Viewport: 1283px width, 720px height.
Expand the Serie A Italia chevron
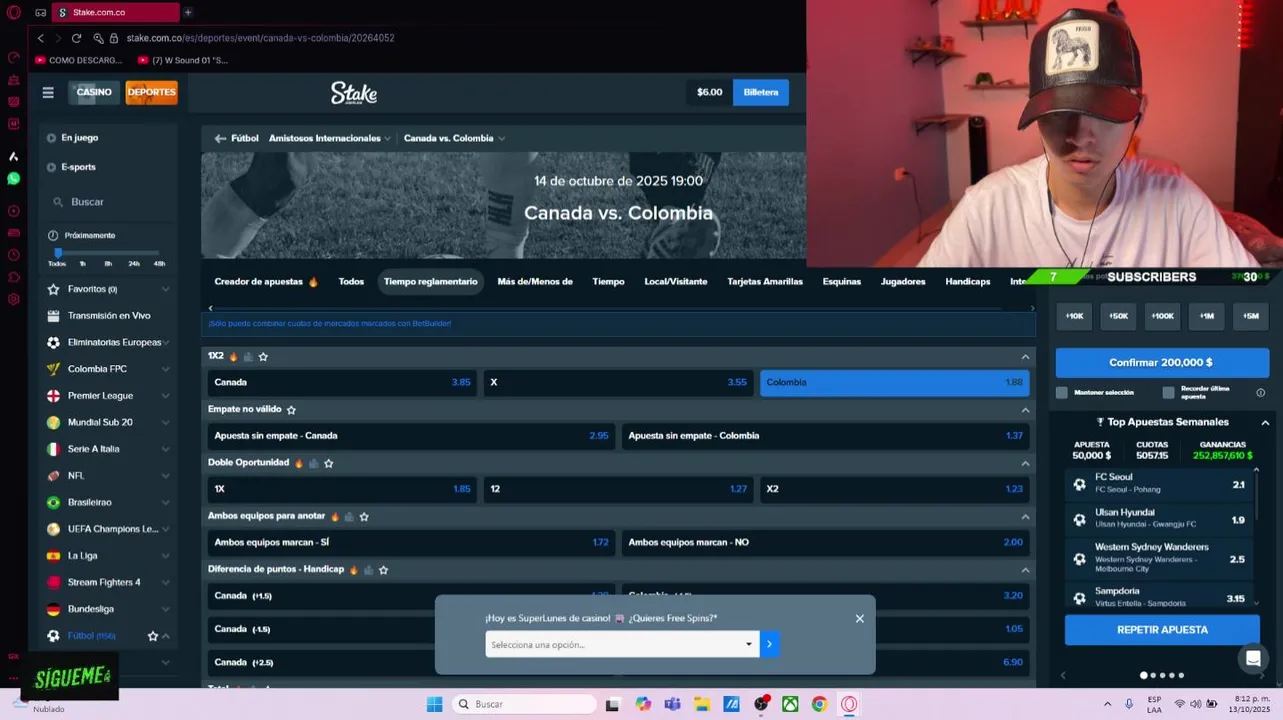point(165,449)
